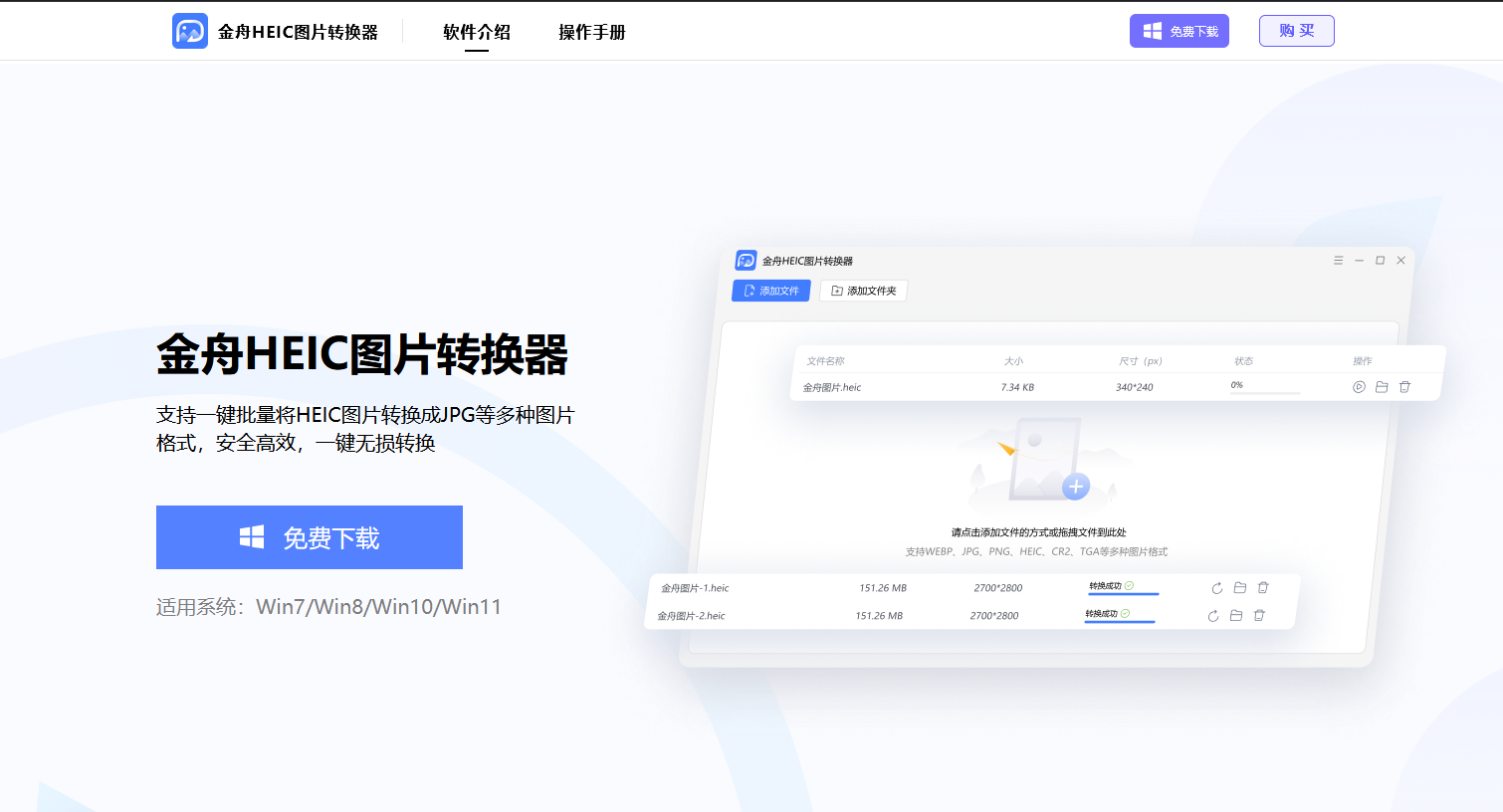Click the 2700*2800 dimension in the 金舟图片-2.heic row
Screen dimensions: 1503x812
[994, 616]
